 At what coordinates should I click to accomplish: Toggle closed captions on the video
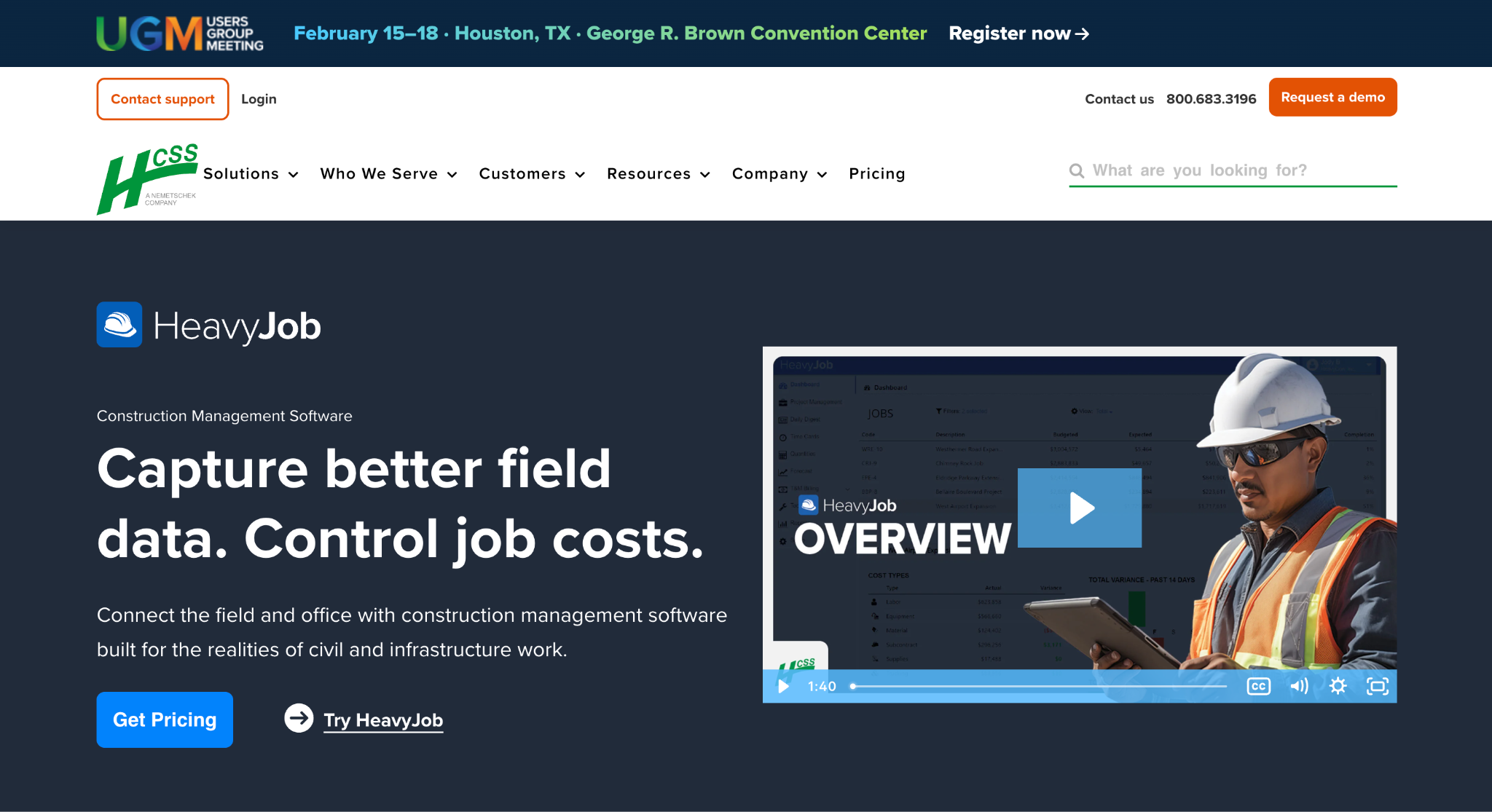point(1258,686)
